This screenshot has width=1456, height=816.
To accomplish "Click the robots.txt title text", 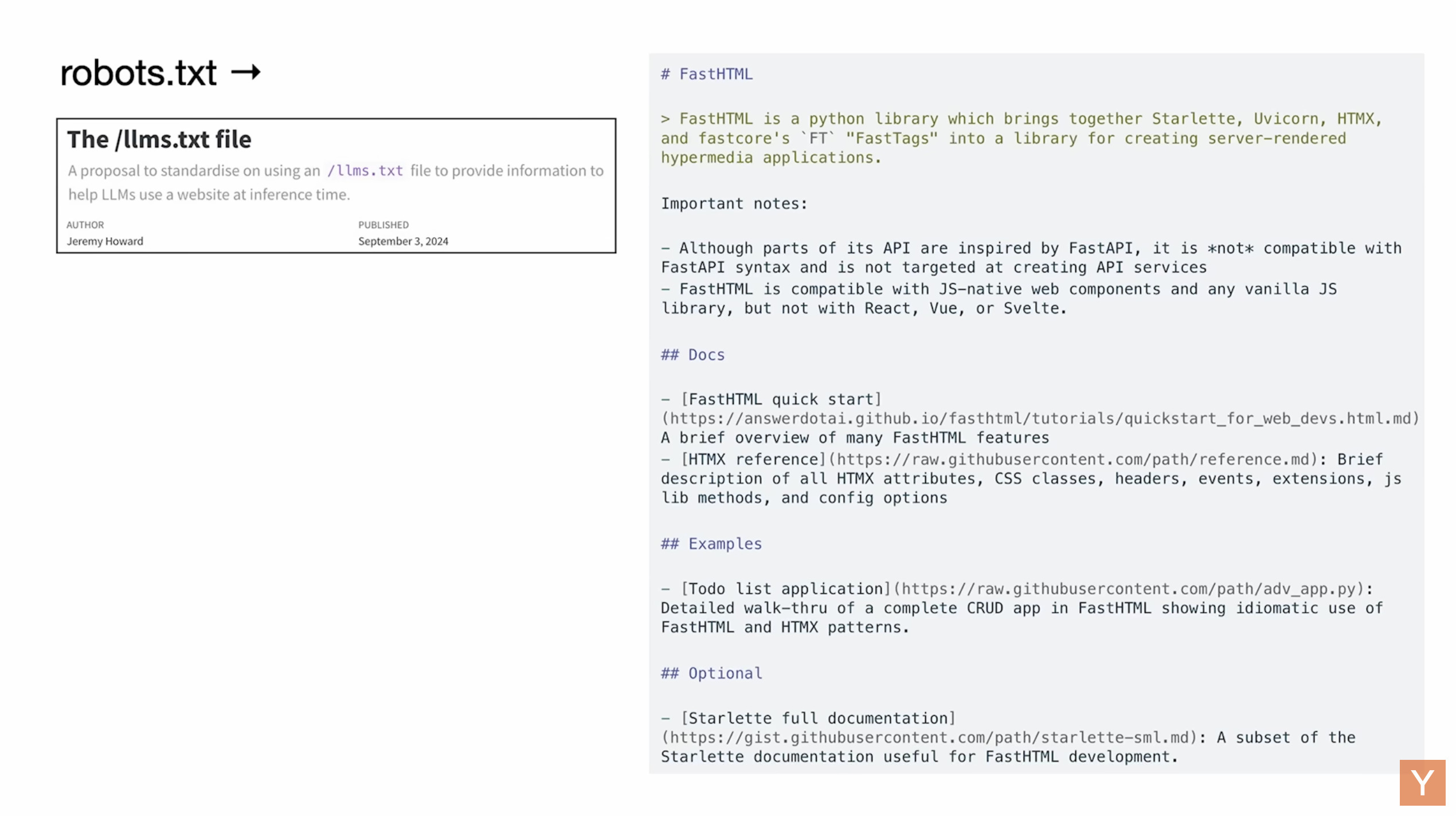I will pos(138,73).
